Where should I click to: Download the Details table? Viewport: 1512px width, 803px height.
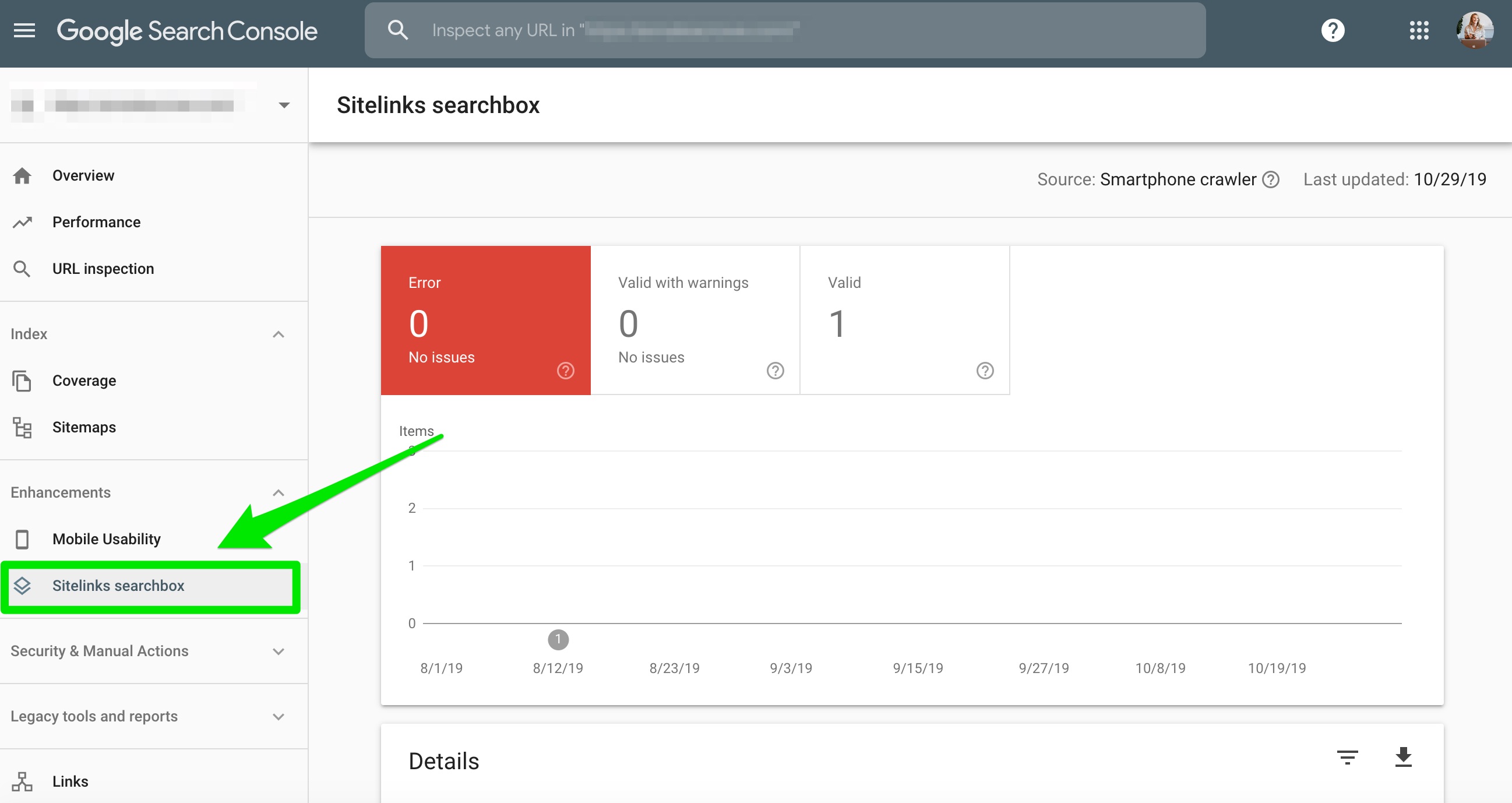(x=1403, y=757)
